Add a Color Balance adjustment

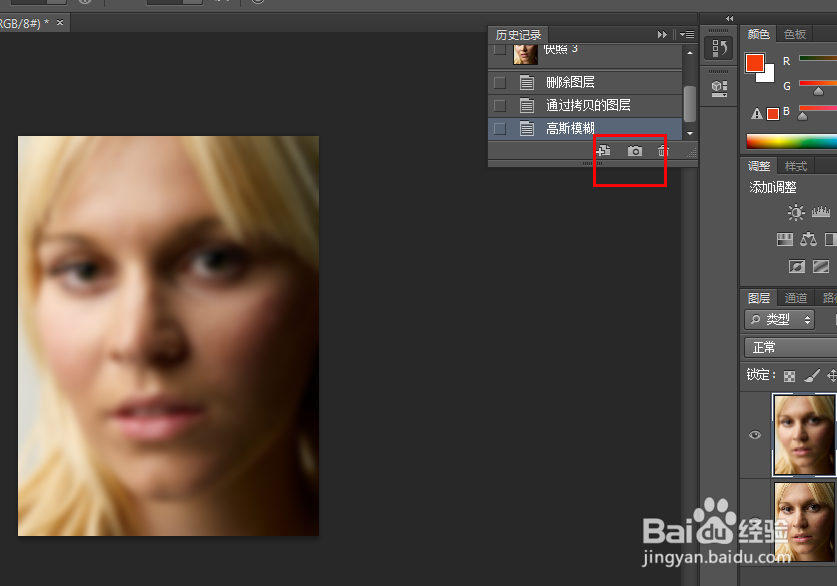coord(808,239)
